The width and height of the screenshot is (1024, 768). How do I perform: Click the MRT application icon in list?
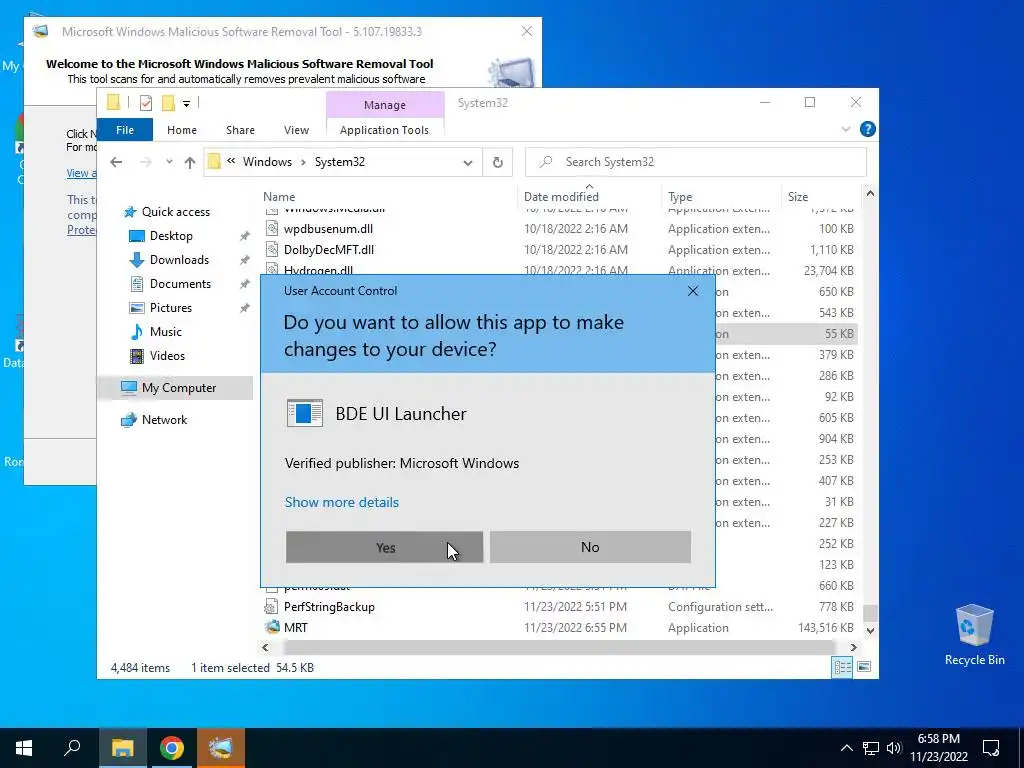tap(272, 627)
